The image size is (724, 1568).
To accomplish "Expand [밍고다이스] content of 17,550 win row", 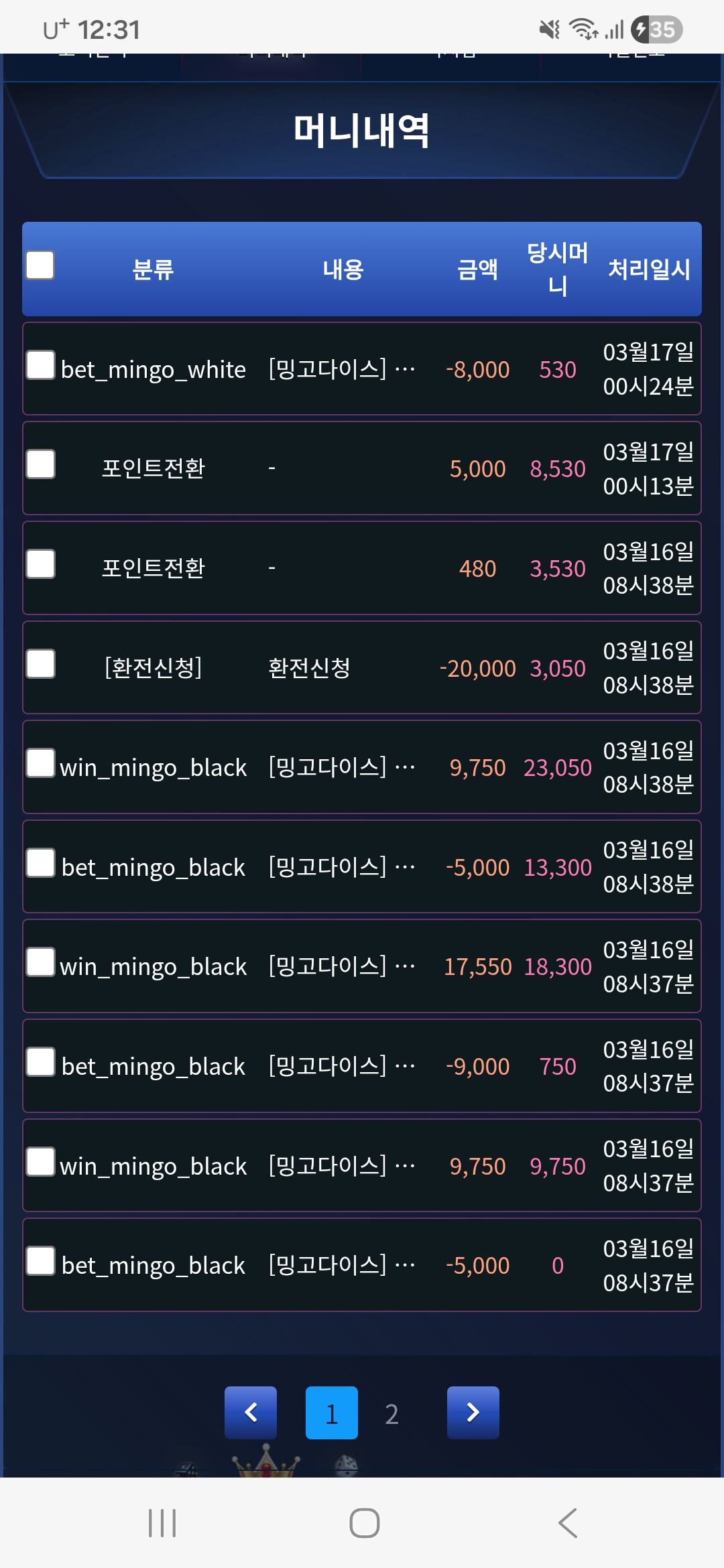I will [x=342, y=966].
